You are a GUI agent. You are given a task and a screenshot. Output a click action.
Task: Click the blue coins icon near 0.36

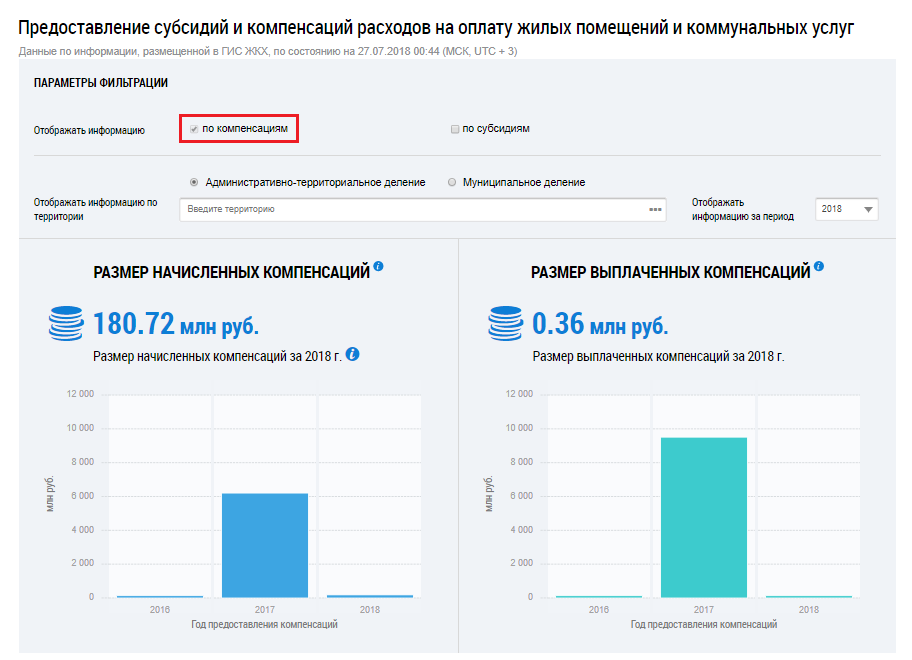coord(506,324)
